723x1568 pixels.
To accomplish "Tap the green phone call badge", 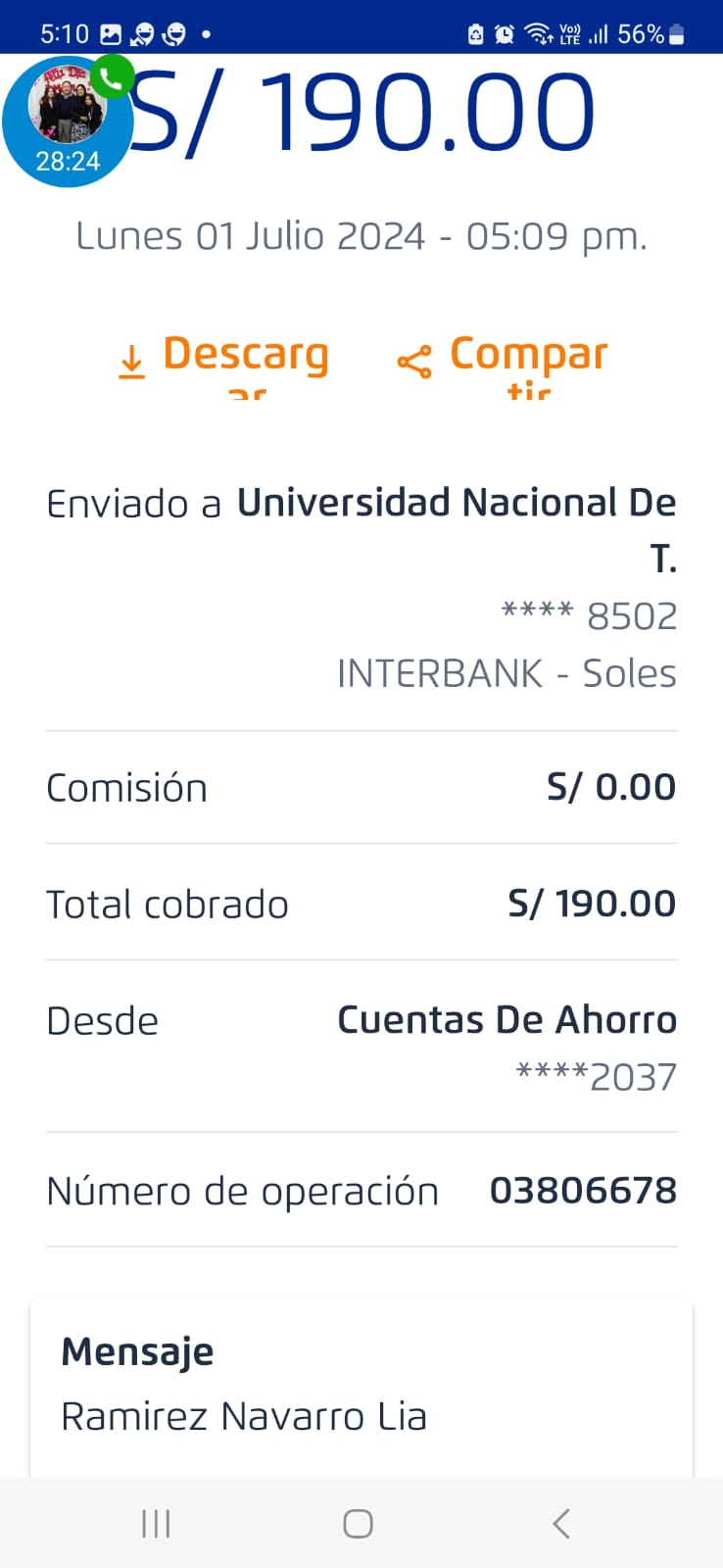I will pyautogui.click(x=113, y=78).
